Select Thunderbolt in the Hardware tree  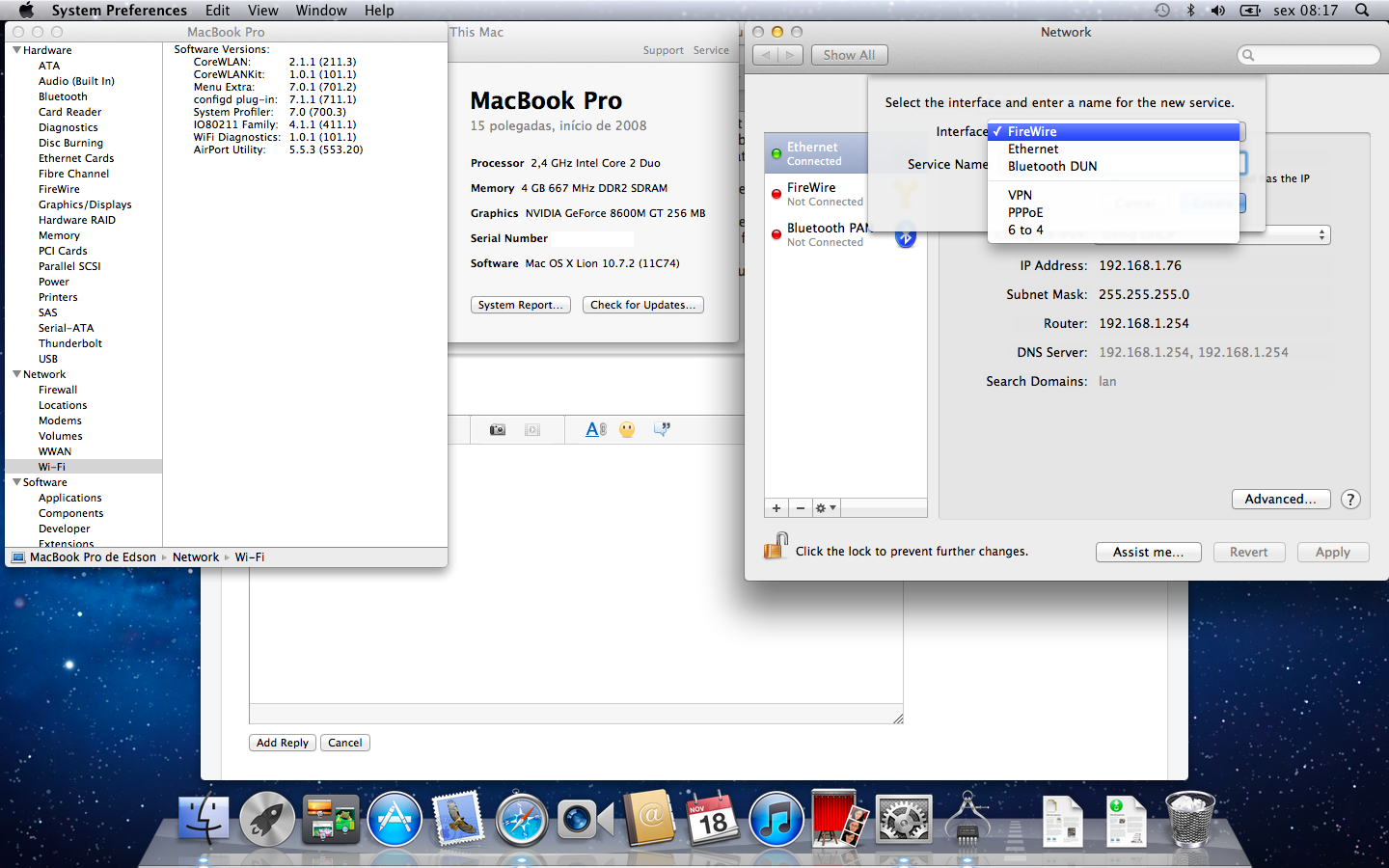(x=70, y=343)
